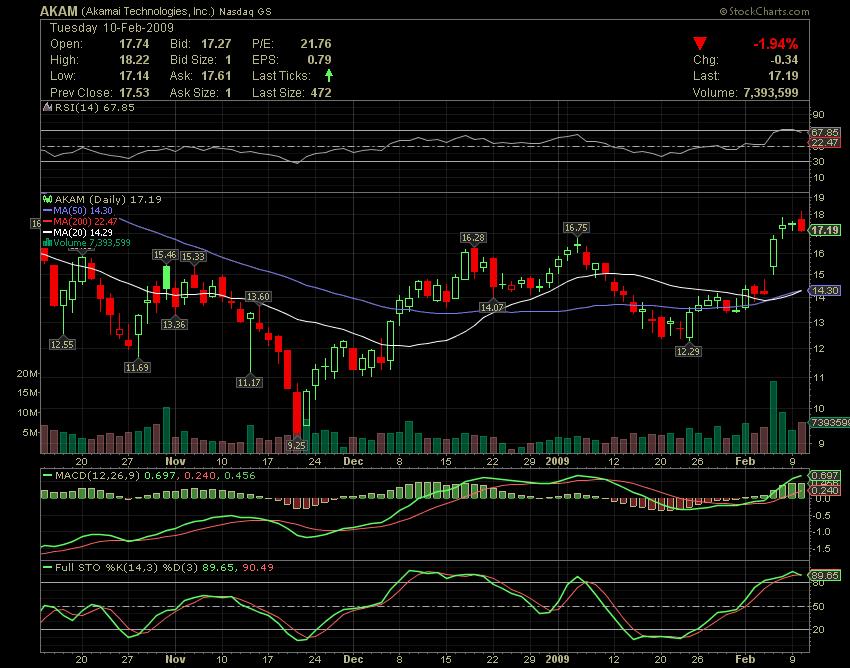Click the 15.46 high price annotation
Viewport: 850px width, 668px height.
[165, 254]
